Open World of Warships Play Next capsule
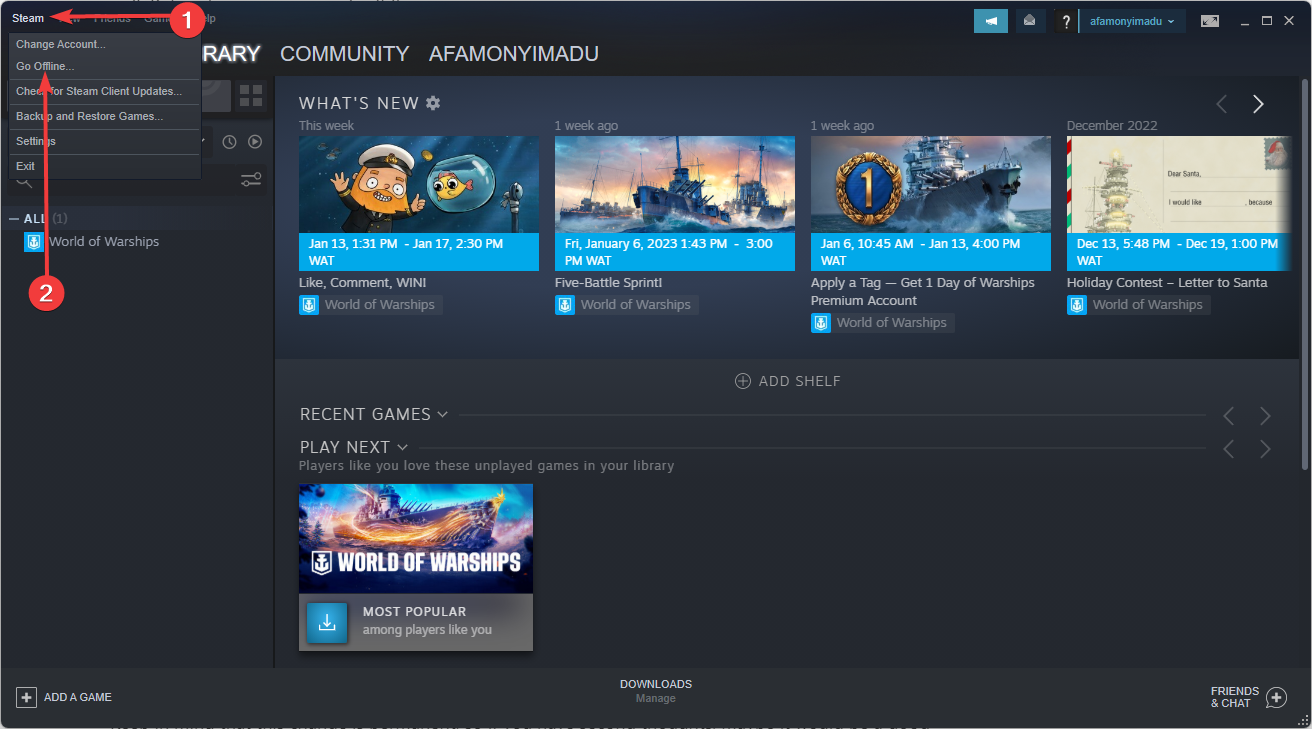 pos(416,539)
